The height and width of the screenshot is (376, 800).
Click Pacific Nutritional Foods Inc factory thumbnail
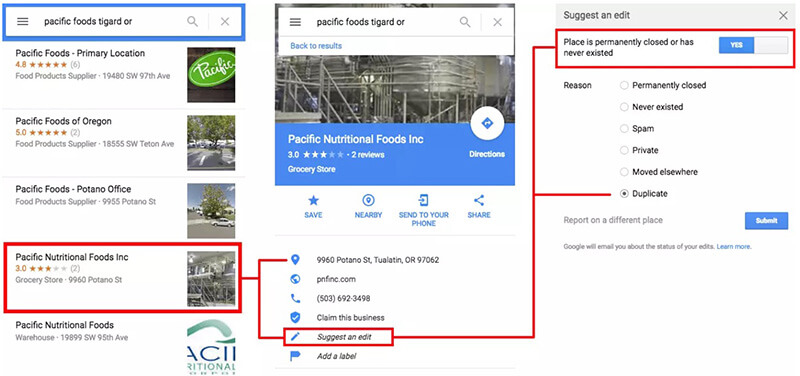pos(211,279)
